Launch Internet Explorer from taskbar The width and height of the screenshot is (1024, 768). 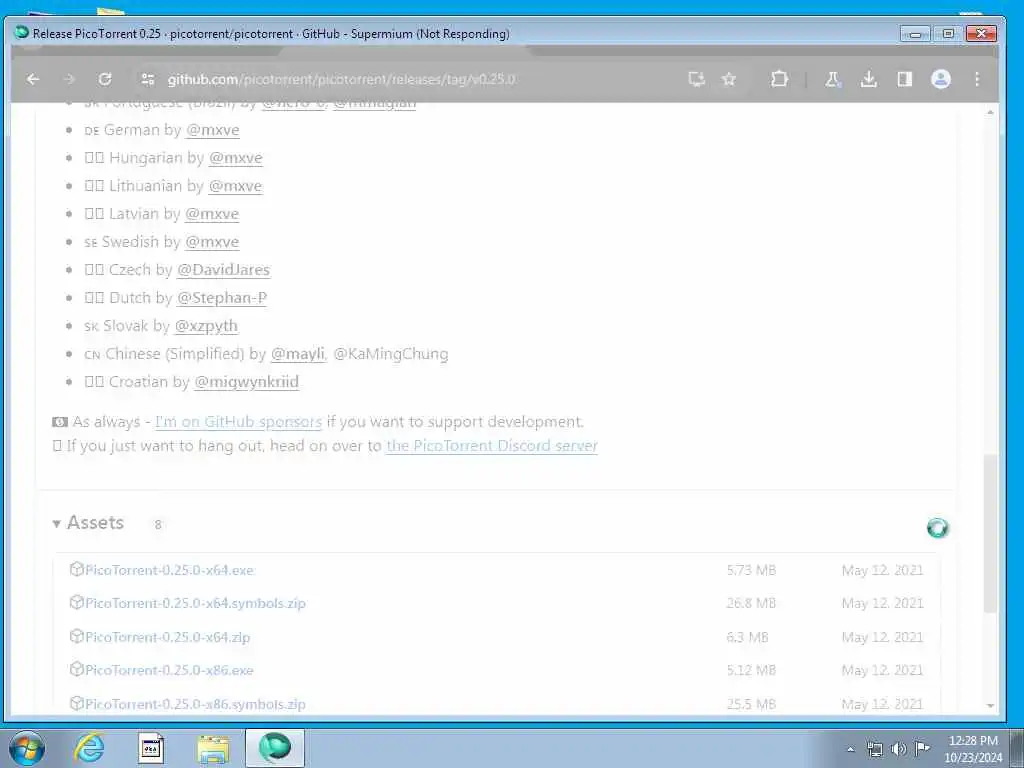click(89, 748)
